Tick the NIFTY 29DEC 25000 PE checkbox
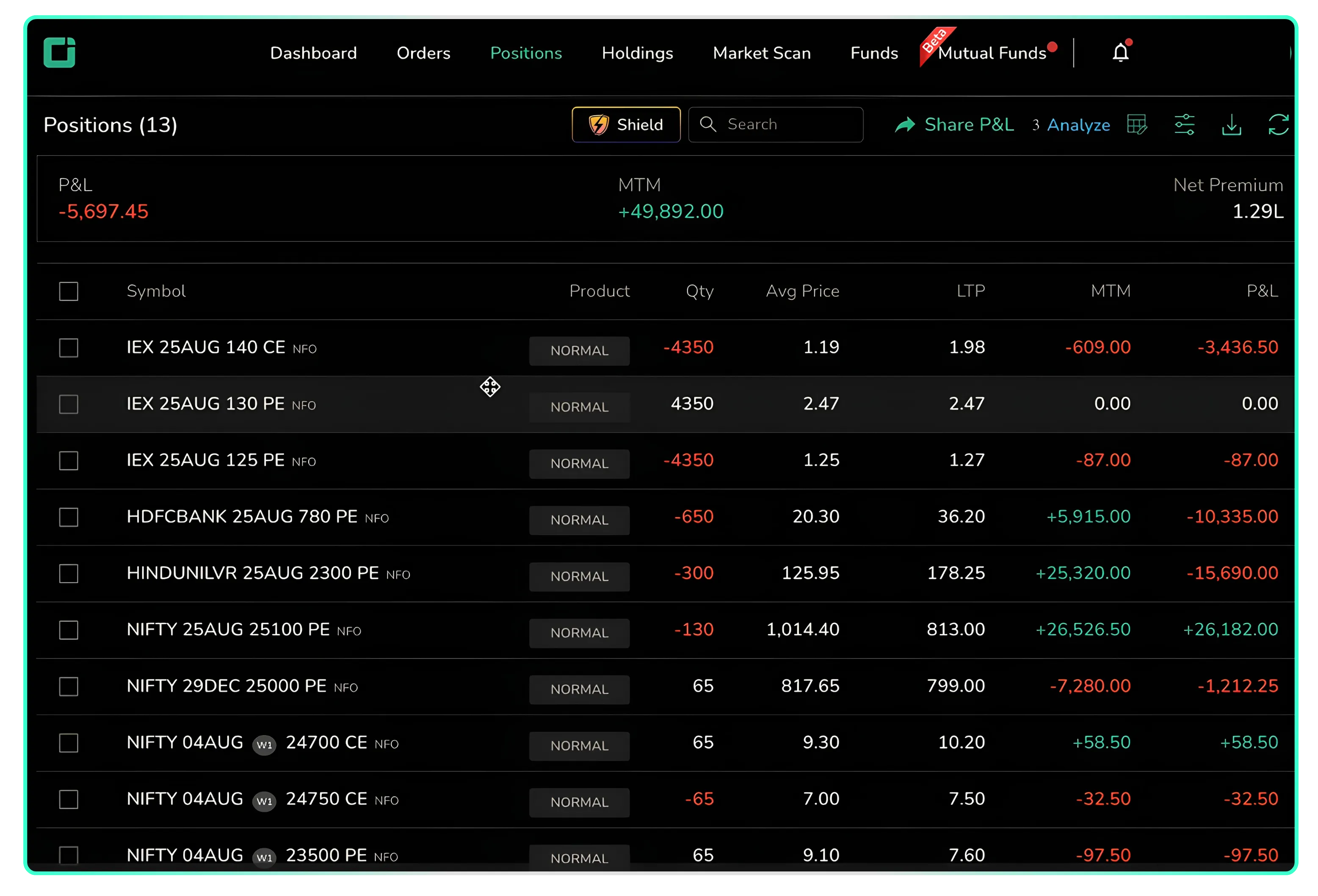Image resolution: width=1318 pixels, height=896 pixels. [x=69, y=686]
